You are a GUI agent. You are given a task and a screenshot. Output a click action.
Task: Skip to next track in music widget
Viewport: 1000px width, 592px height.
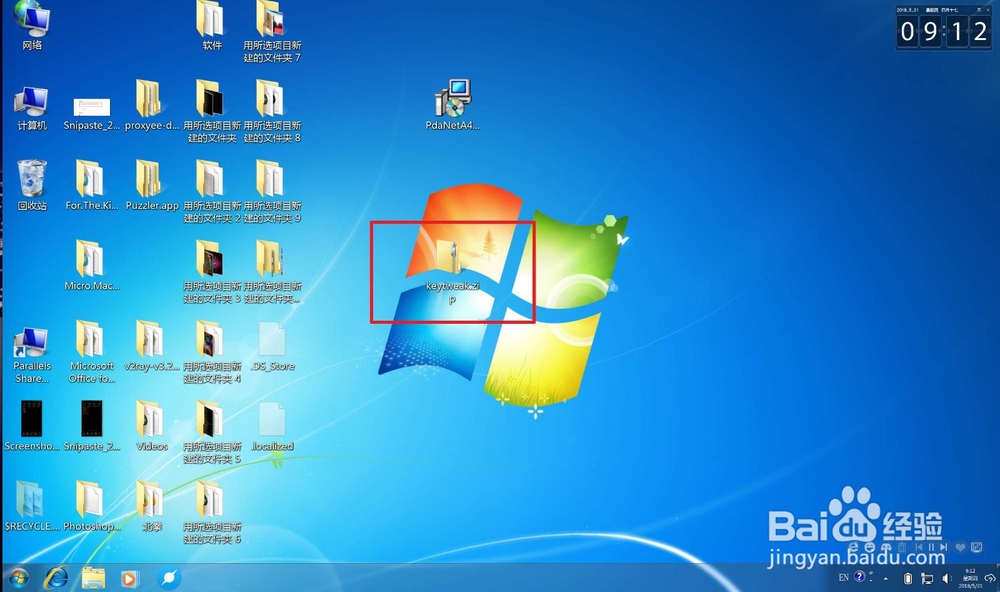point(943,547)
